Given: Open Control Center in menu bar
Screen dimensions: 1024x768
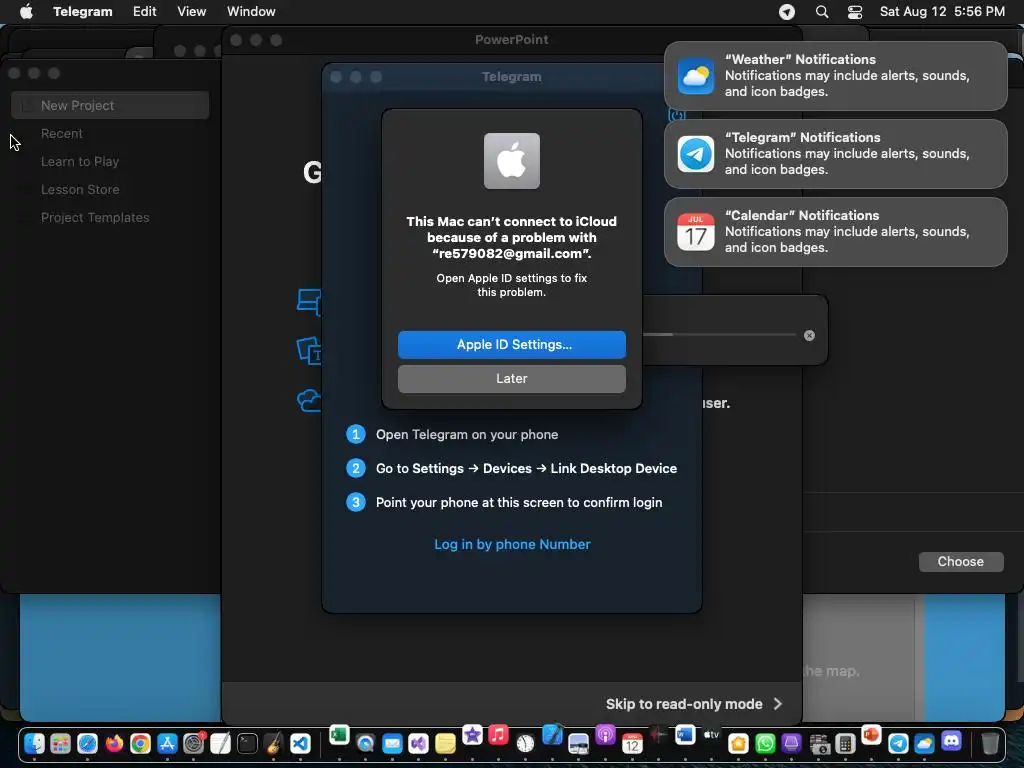Looking at the screenshot, I should click(x=854, y=12).
